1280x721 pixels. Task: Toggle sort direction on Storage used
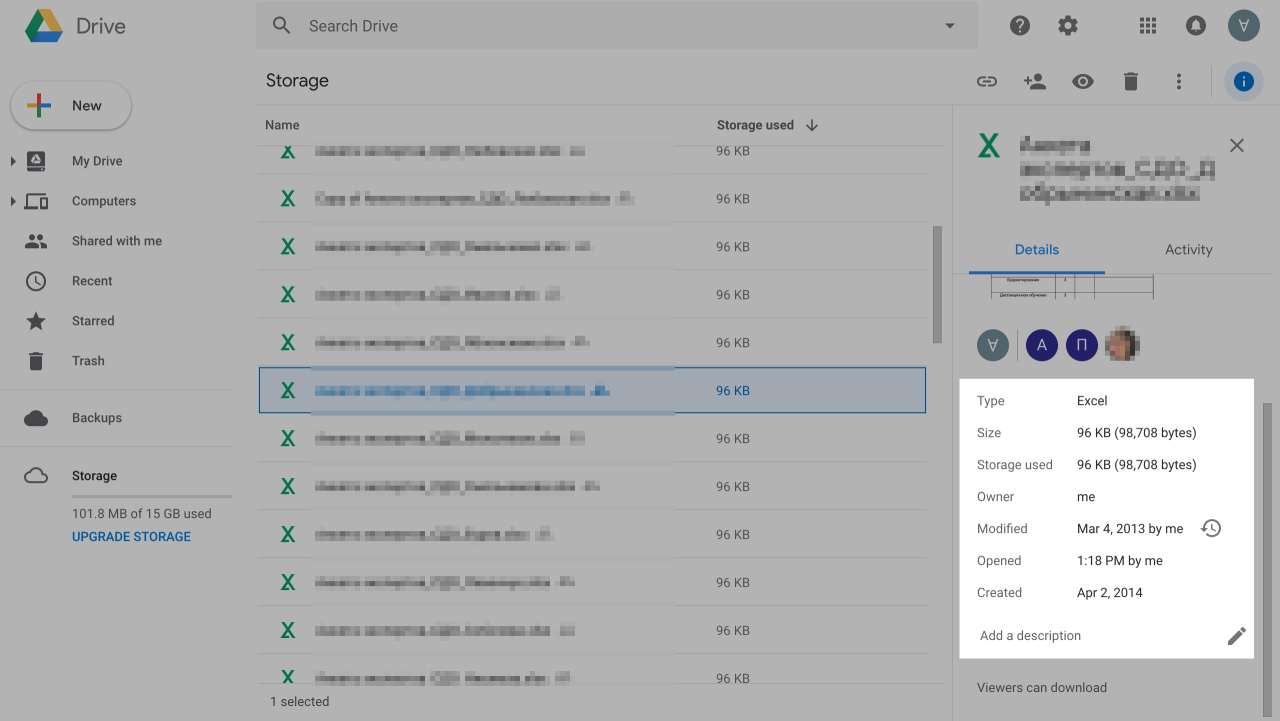pyautogui.click(x=812, y=125)
